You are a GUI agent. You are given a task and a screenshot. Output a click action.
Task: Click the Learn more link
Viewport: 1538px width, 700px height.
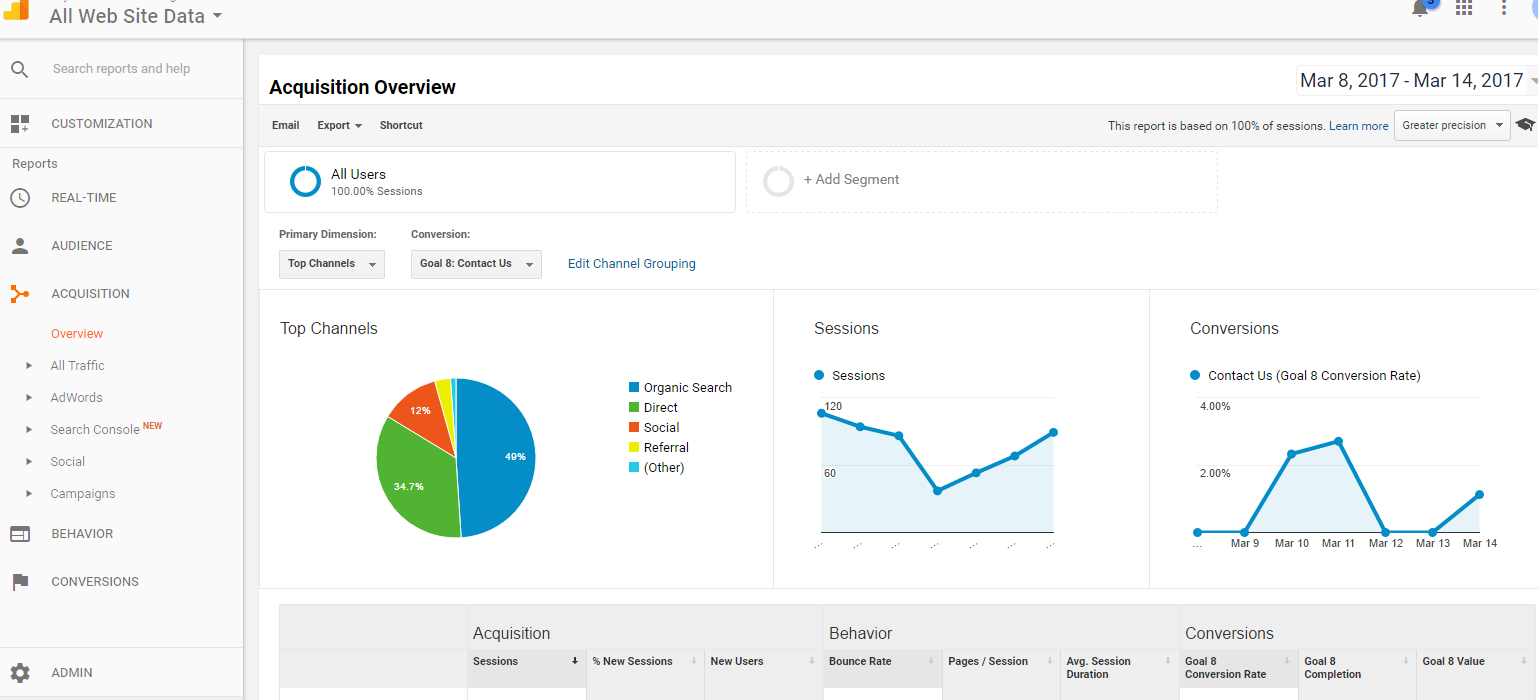pos(1358,126)
